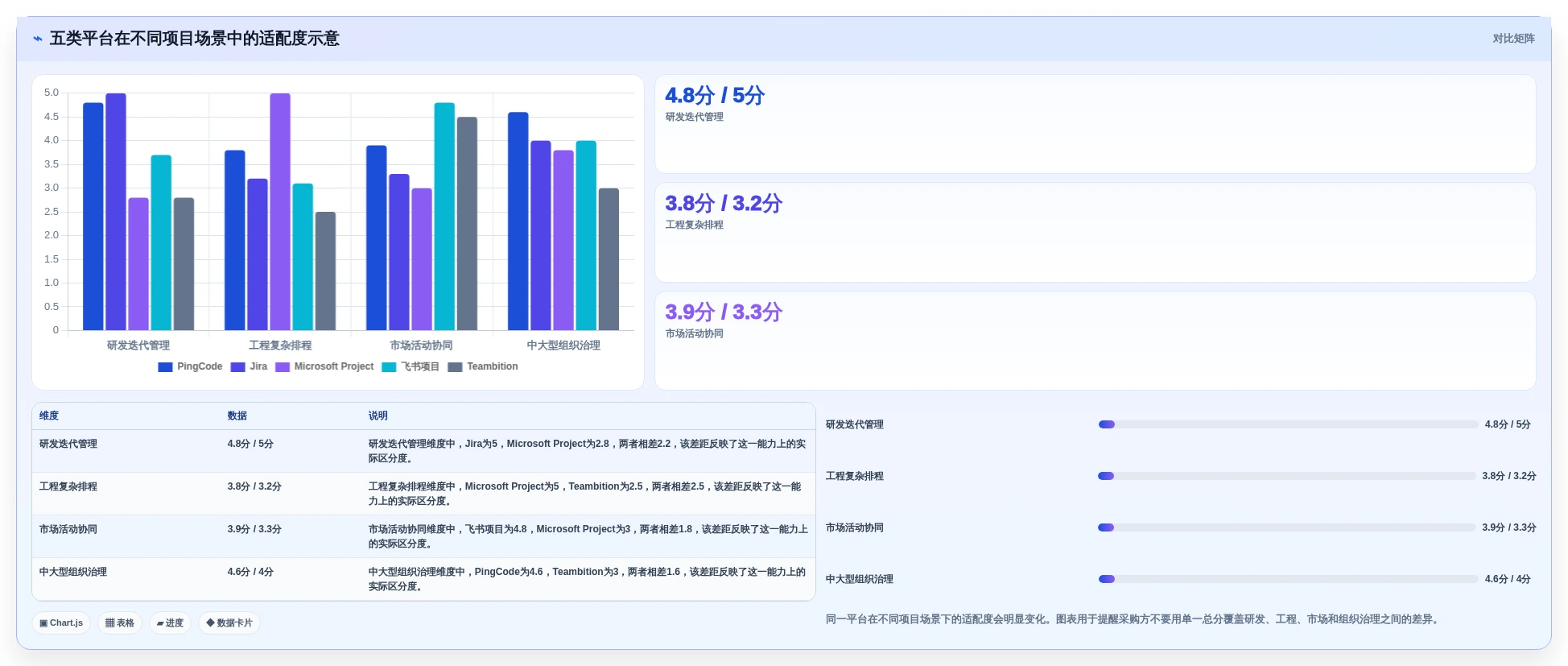Click the 工程复杂排程 x-axis label
Screen dimensions: 1568x666
pyautogui.click(x=280, y=345)
